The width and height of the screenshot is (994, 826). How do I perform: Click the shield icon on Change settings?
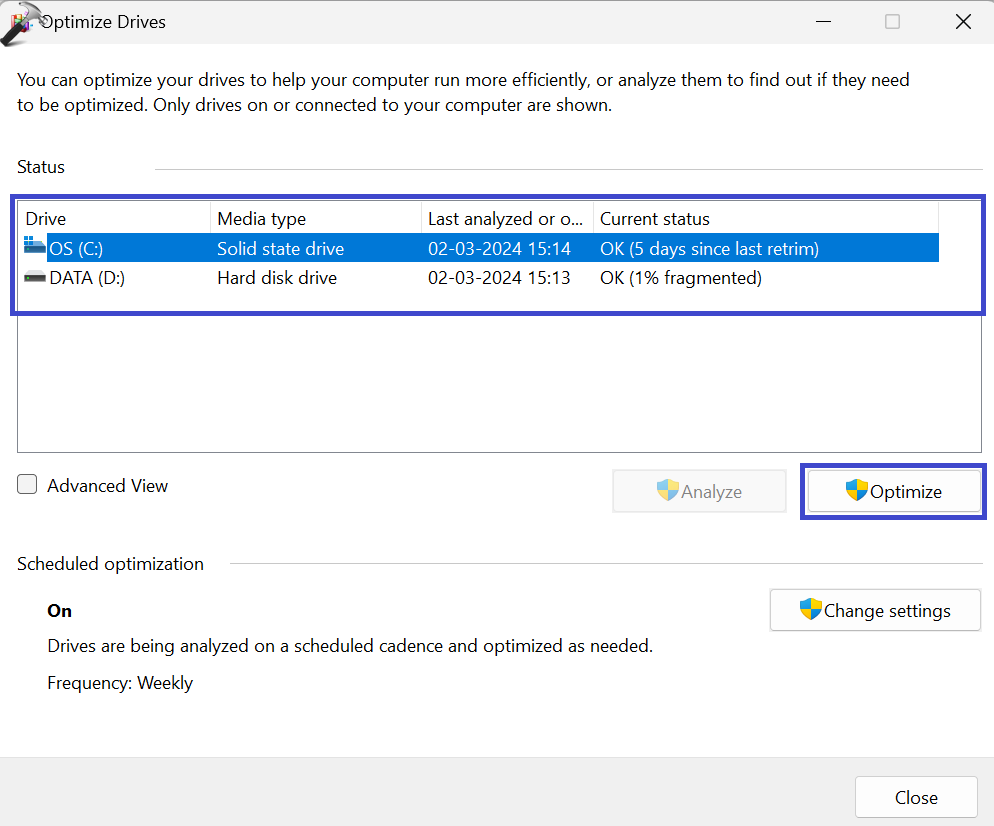810,609
